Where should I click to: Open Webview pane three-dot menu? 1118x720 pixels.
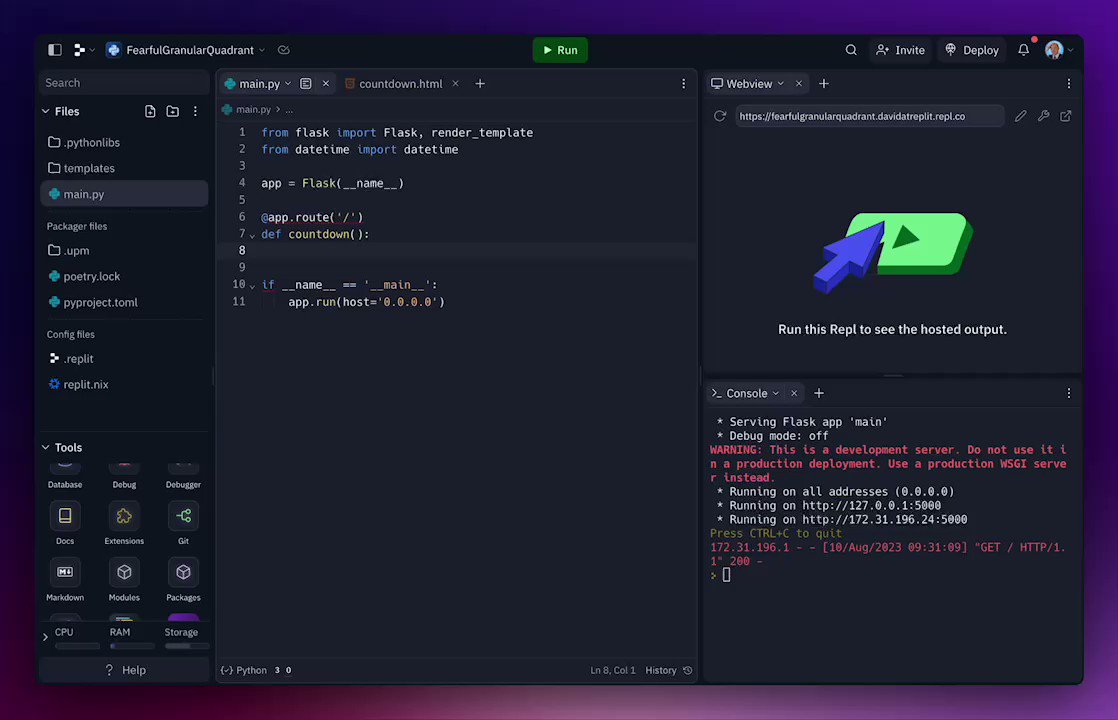point(1068,83)
